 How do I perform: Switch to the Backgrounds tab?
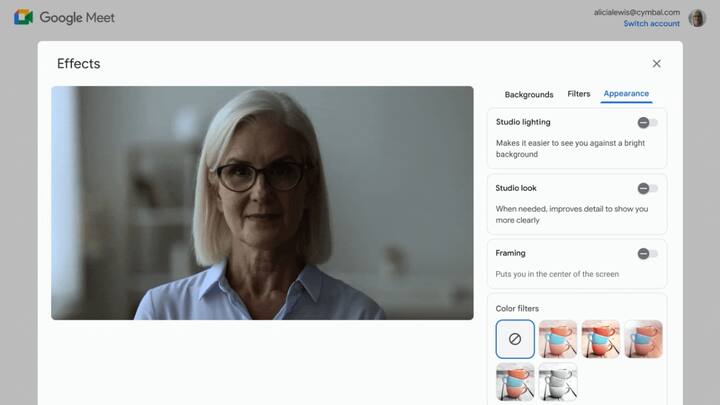tap(528, 94)
